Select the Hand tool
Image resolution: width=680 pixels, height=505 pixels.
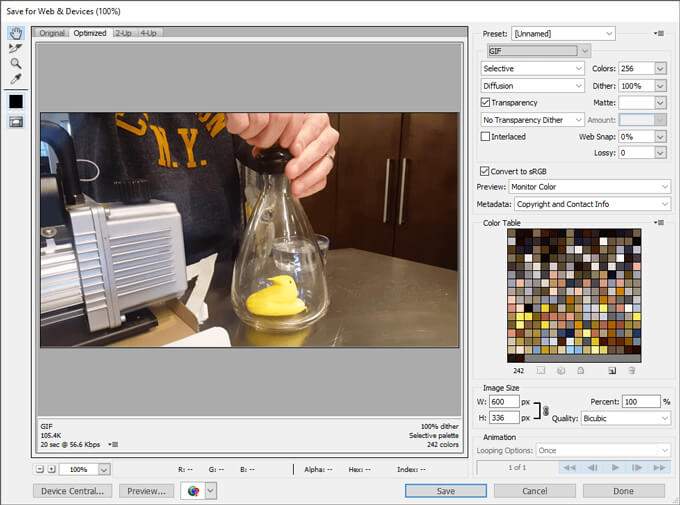point(16,33)
